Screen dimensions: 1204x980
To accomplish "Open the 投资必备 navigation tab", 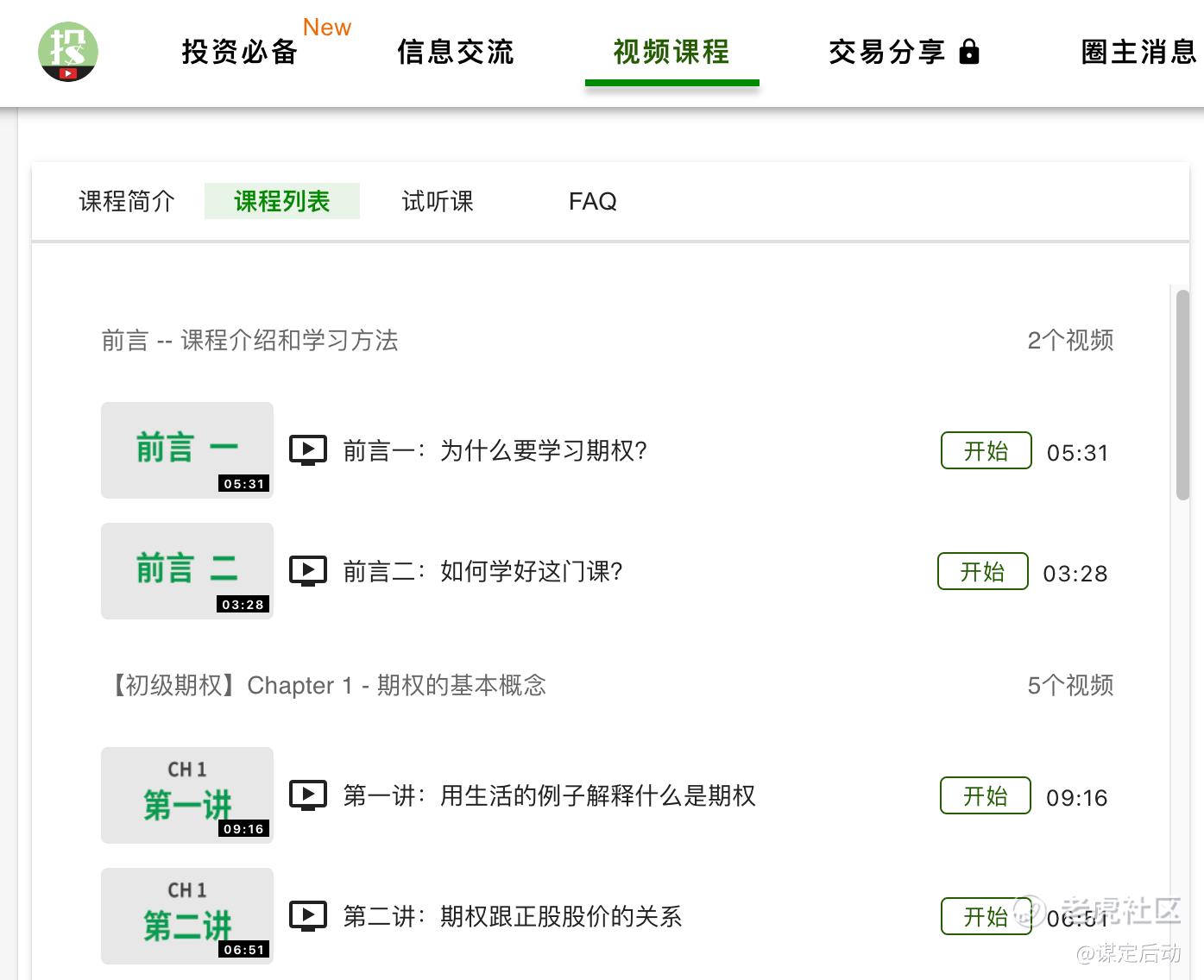I will tap(240, 52).
